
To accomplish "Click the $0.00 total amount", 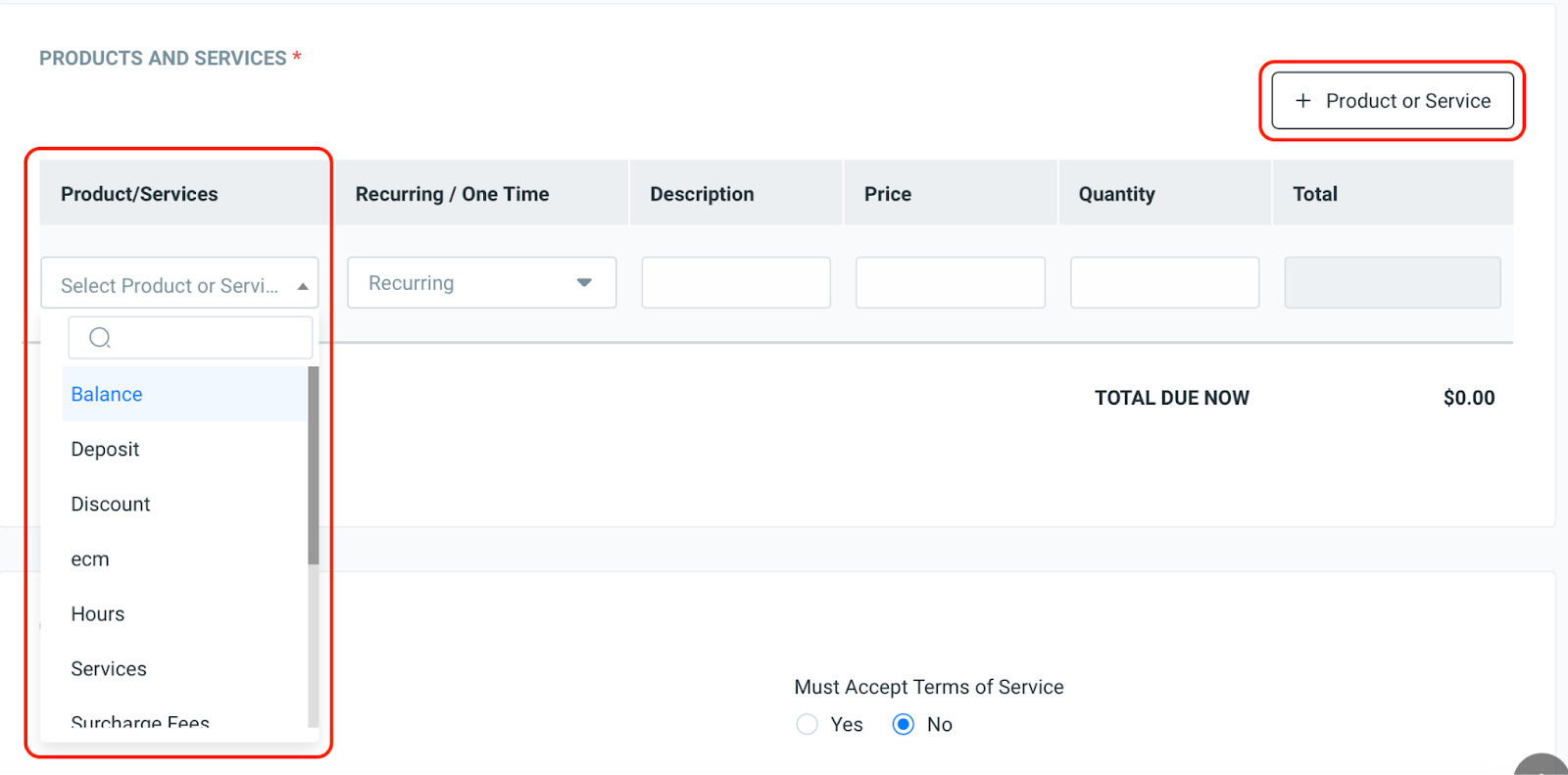I will [1469, 398].
